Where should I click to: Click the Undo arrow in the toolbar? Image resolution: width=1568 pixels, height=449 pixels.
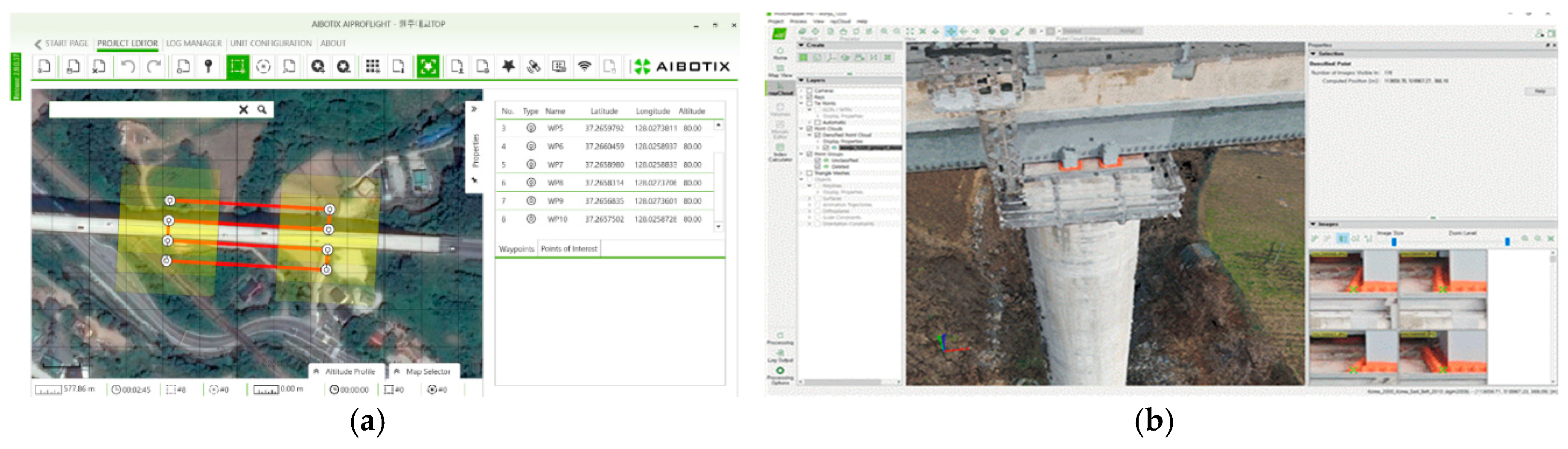point(128,66)
